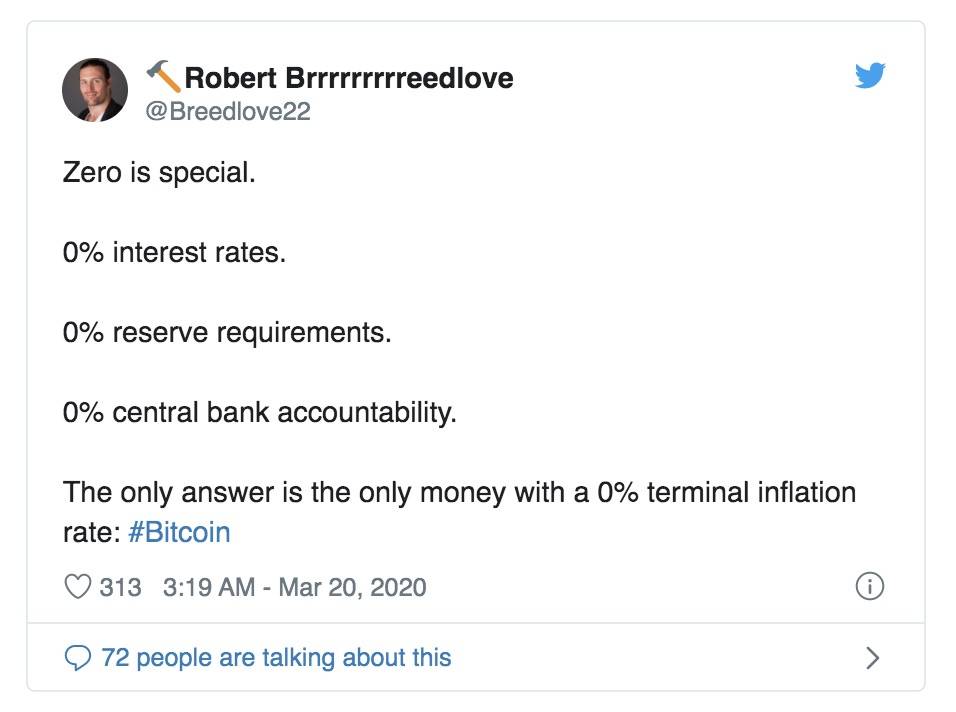Image resolution: width=956 pixels, height=712 pixels.
Task: Click the 313 likes count
Action: 120,587
